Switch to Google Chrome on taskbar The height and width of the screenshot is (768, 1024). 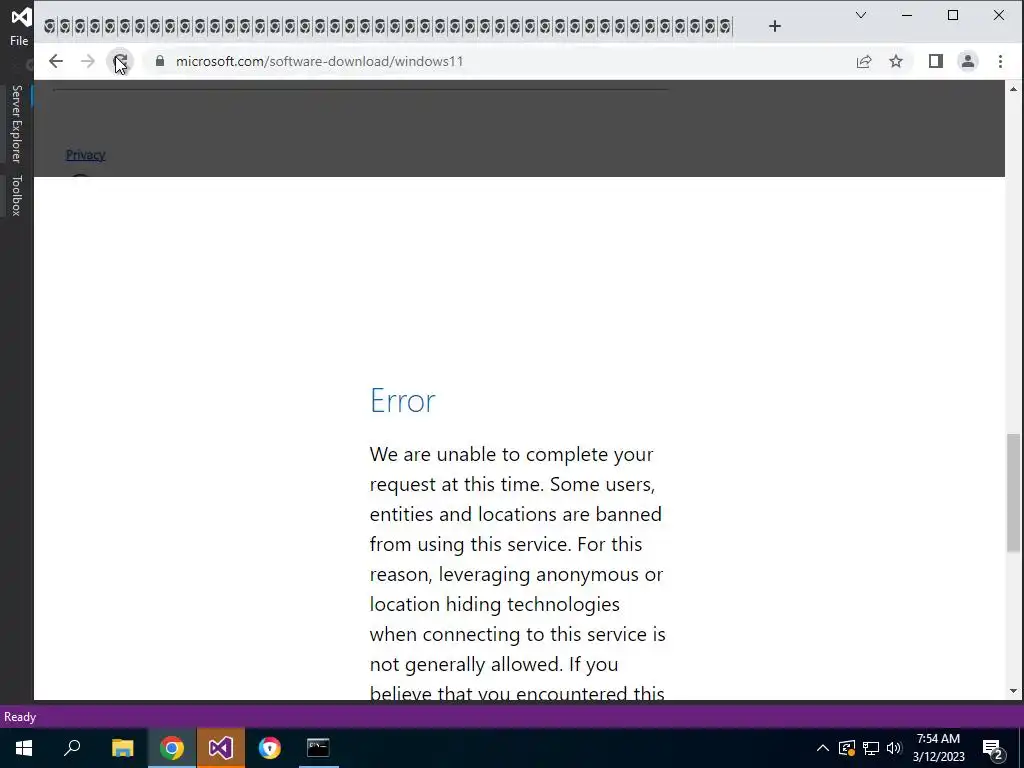coord(172,748)
